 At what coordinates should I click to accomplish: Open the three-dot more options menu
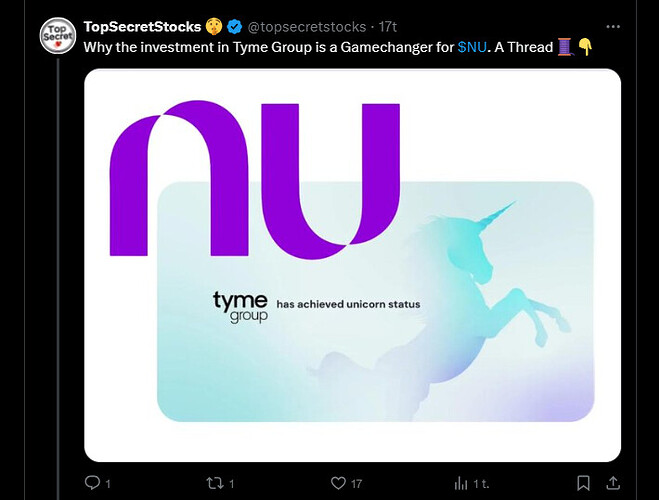point(613,27)
